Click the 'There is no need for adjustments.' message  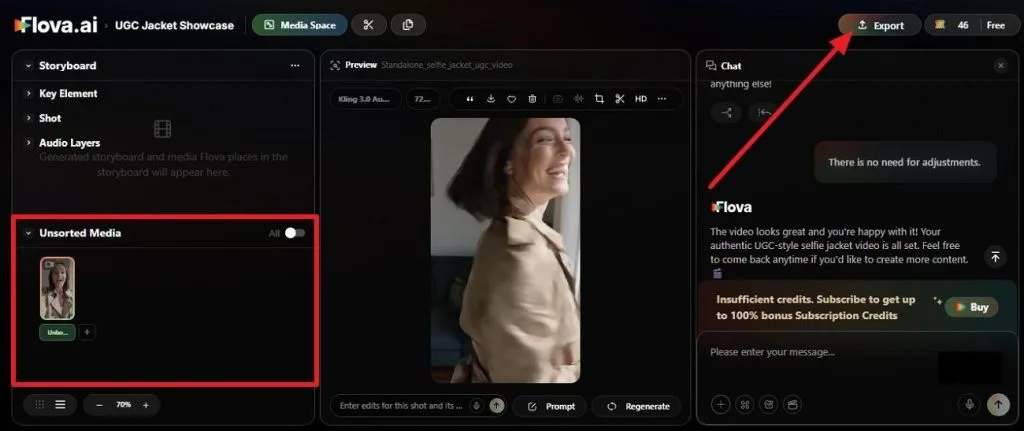pyautogui.click(x=904, y=162)
